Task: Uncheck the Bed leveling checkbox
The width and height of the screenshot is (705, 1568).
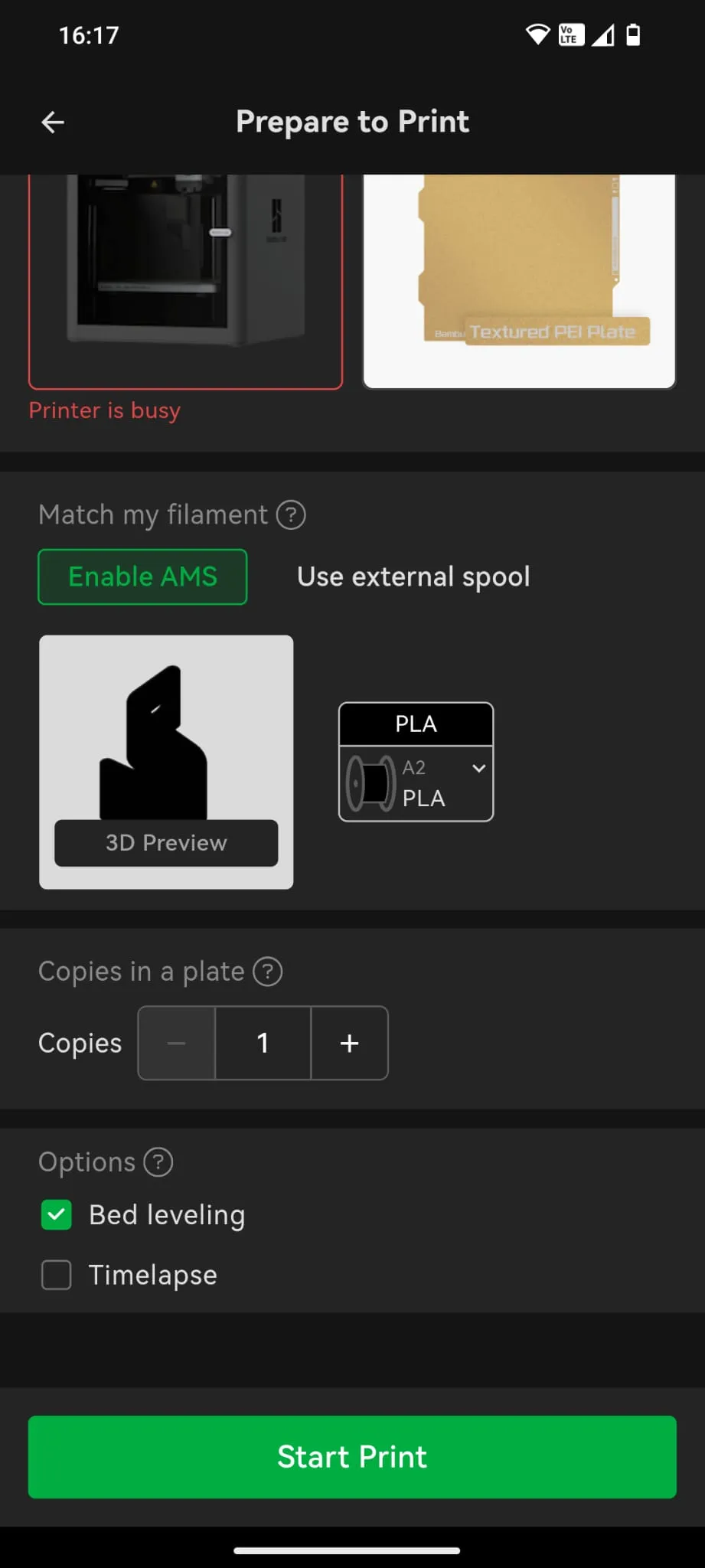Action: click(57, 1215)
